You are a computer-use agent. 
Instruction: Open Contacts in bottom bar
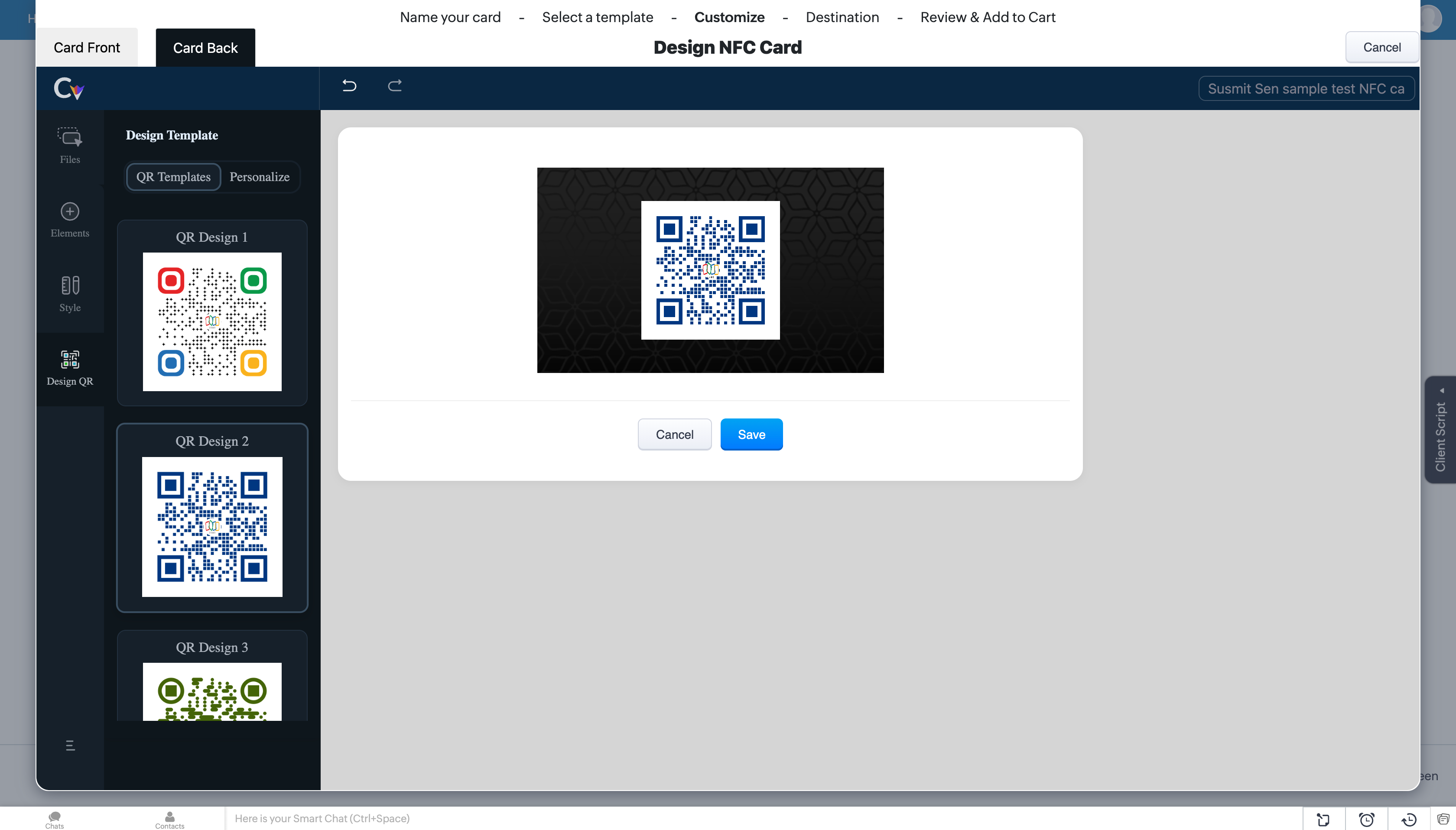point(169,819)
